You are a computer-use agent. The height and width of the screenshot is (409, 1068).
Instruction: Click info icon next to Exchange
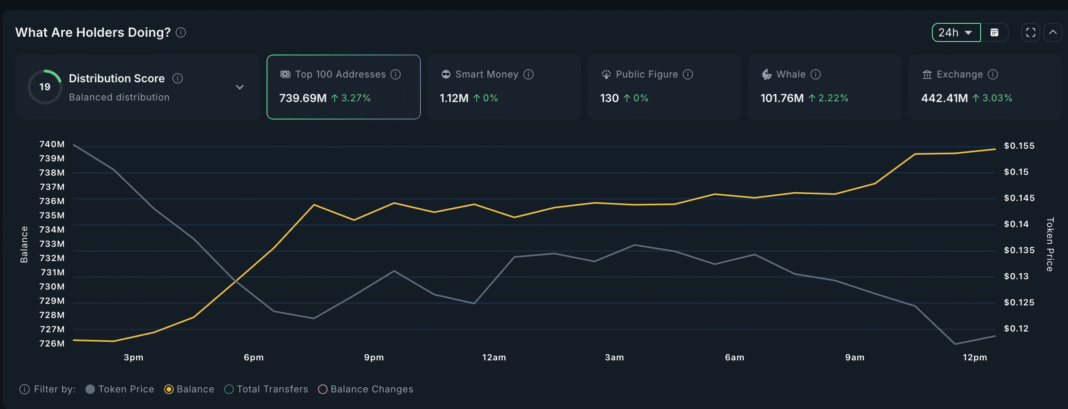990,74
